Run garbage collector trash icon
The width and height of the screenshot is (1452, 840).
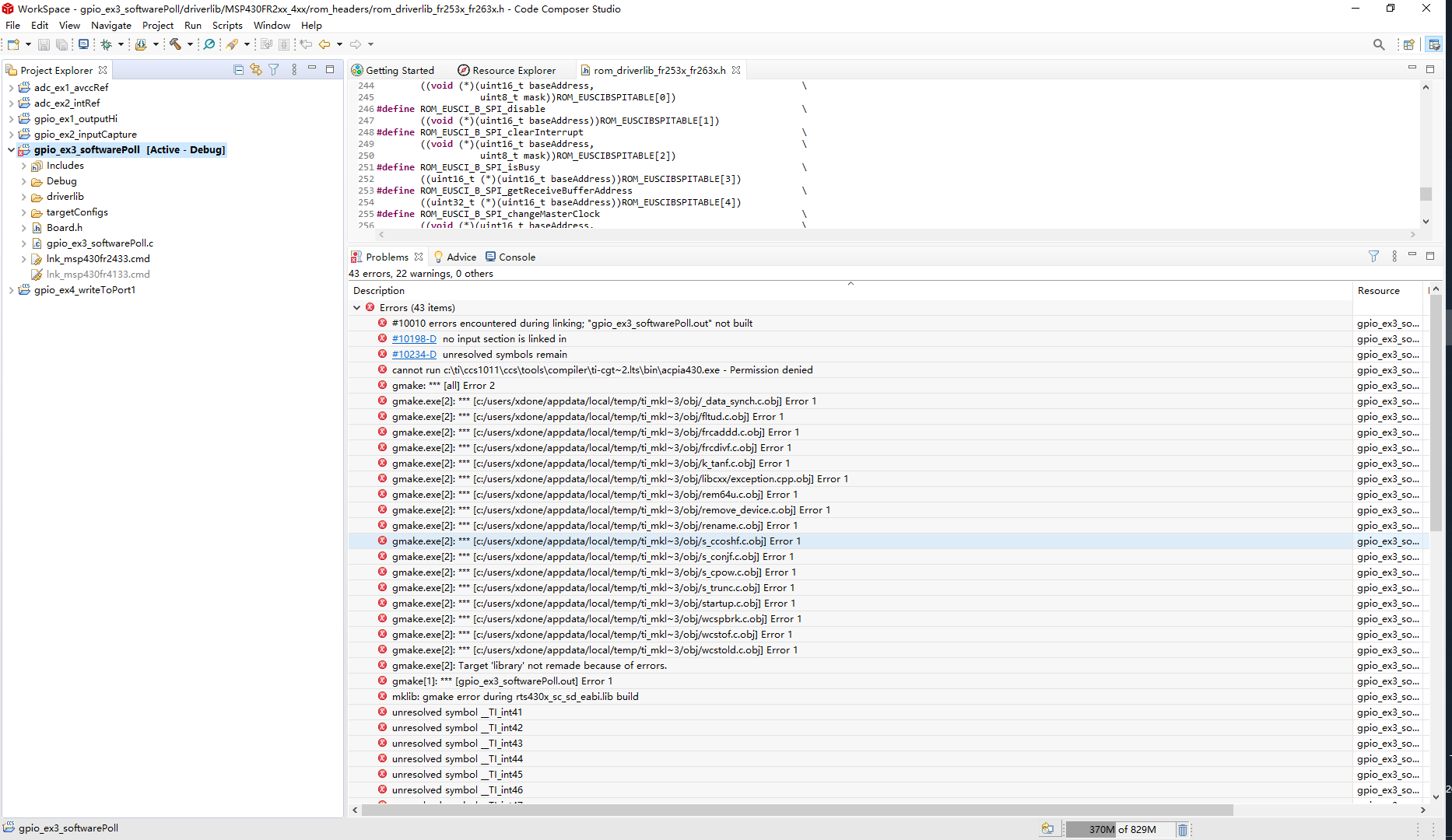(1183, 830)
